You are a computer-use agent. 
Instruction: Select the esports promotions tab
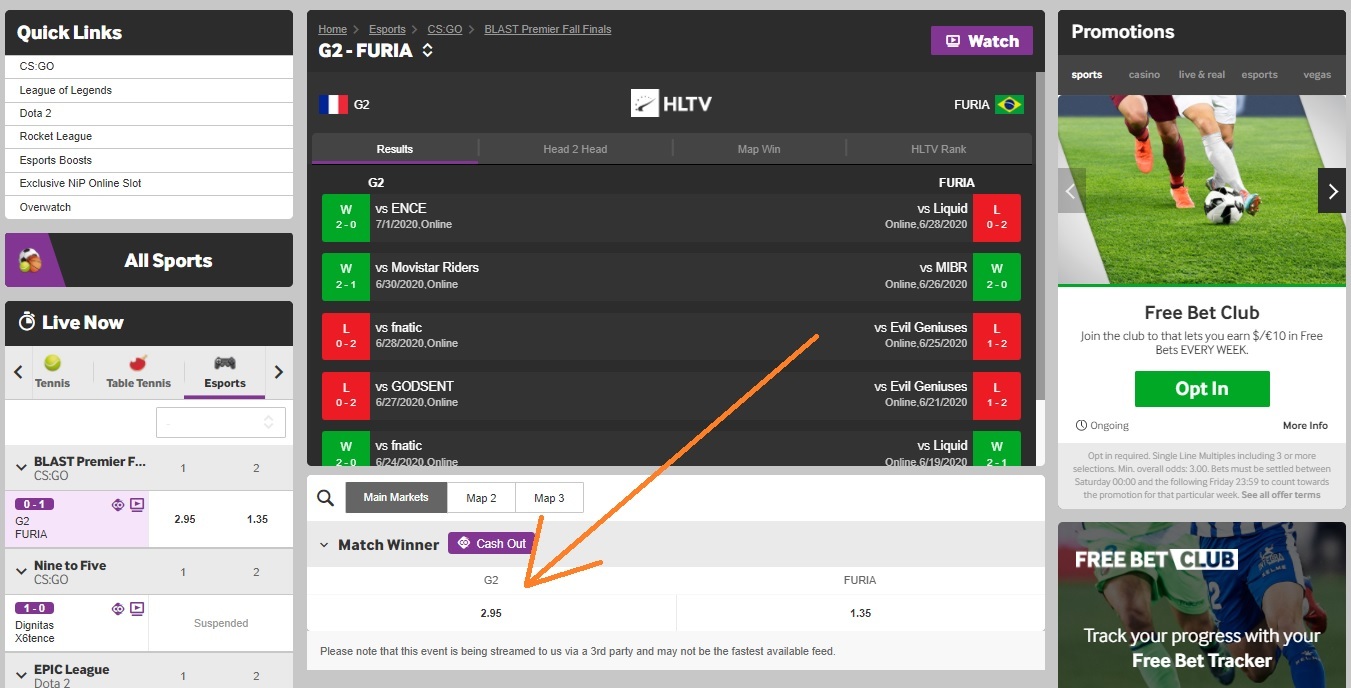(1260, 74)
